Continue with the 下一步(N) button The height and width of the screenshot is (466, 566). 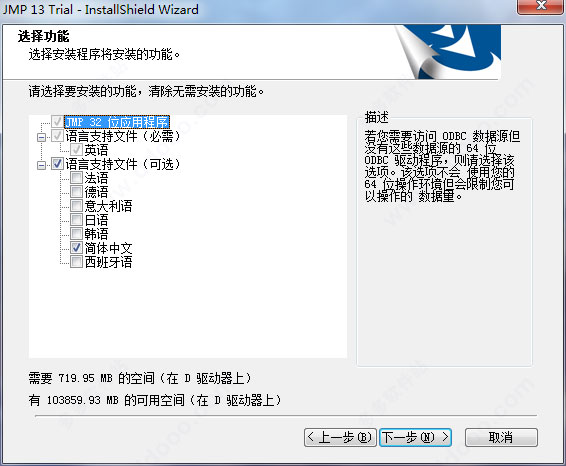pos(415,437)
